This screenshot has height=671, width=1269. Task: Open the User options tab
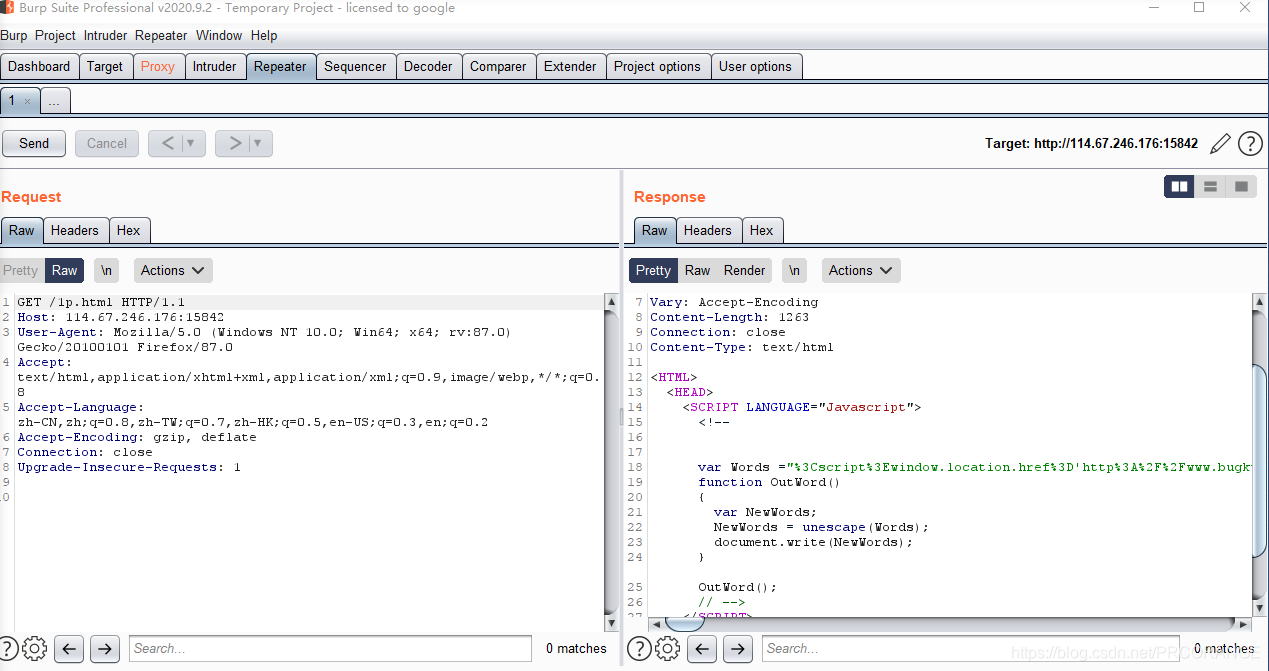click(x=755, y=66)
